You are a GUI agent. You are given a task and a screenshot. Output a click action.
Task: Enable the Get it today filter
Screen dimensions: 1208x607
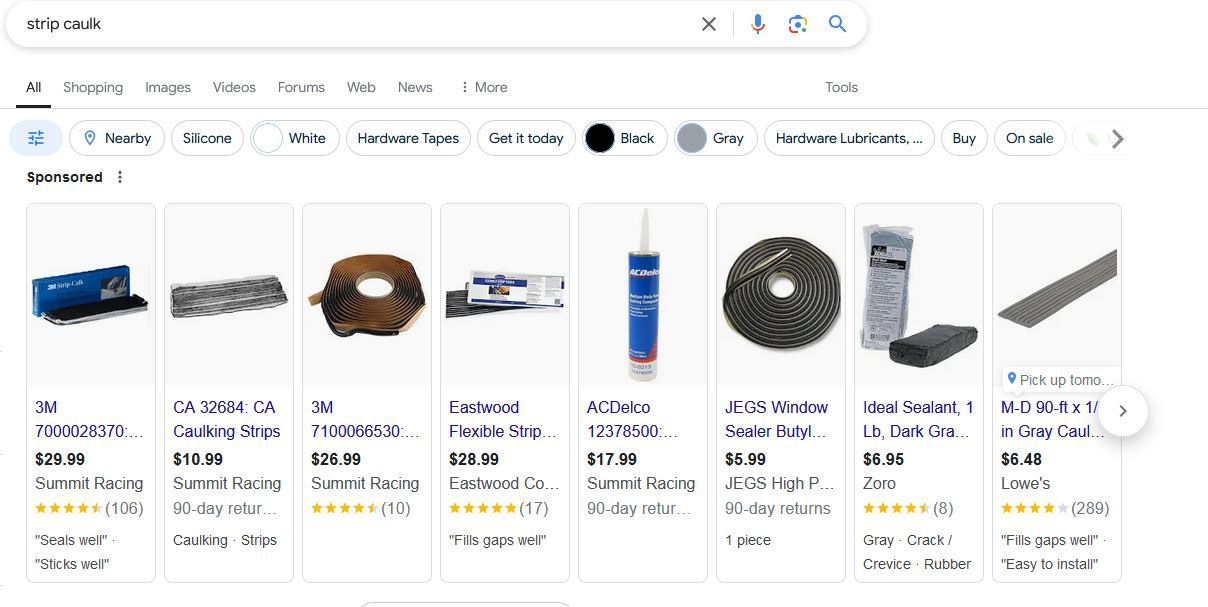pyautogui.click(x=526, y=138)
